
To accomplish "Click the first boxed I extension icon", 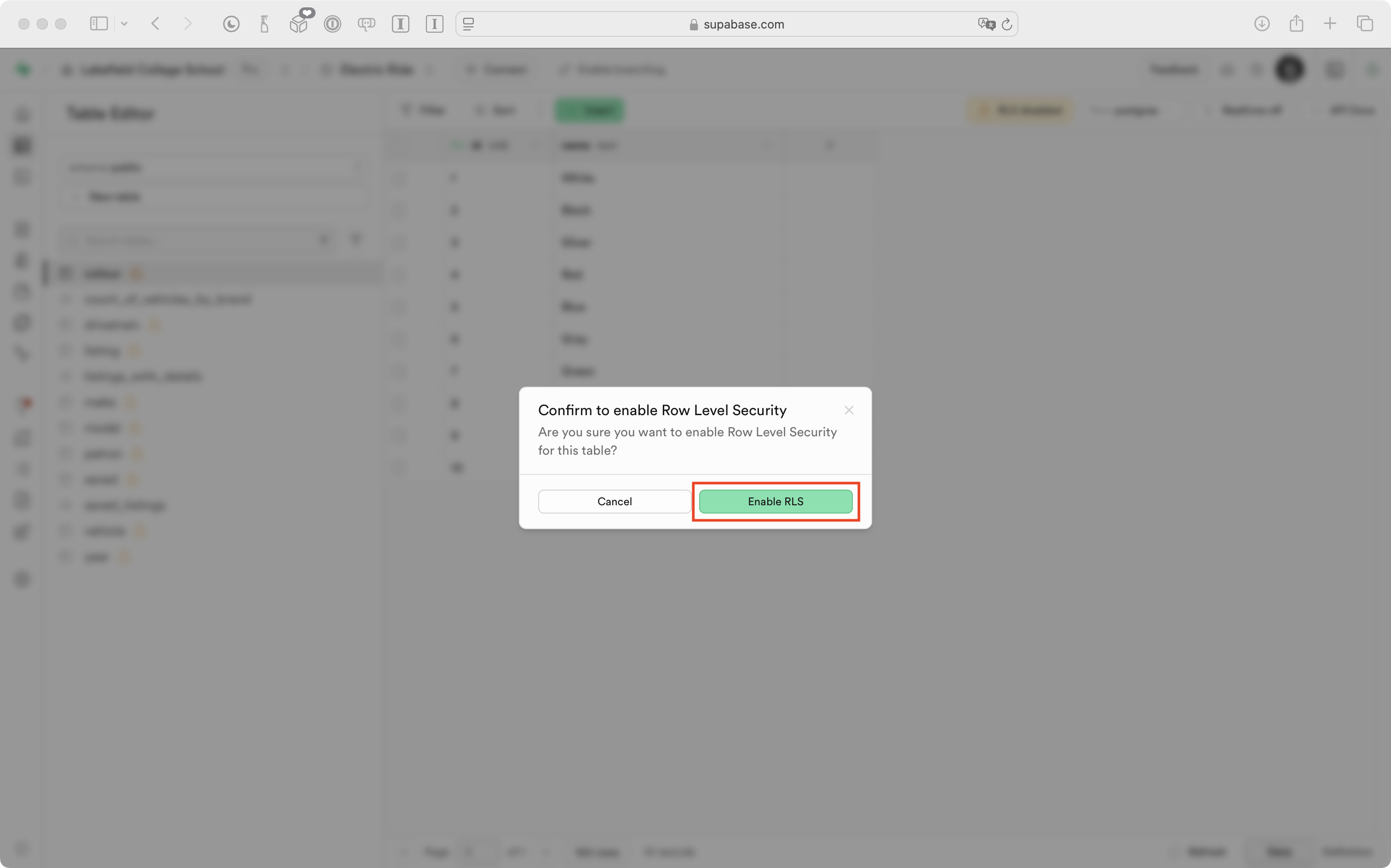I will point(400,23).
